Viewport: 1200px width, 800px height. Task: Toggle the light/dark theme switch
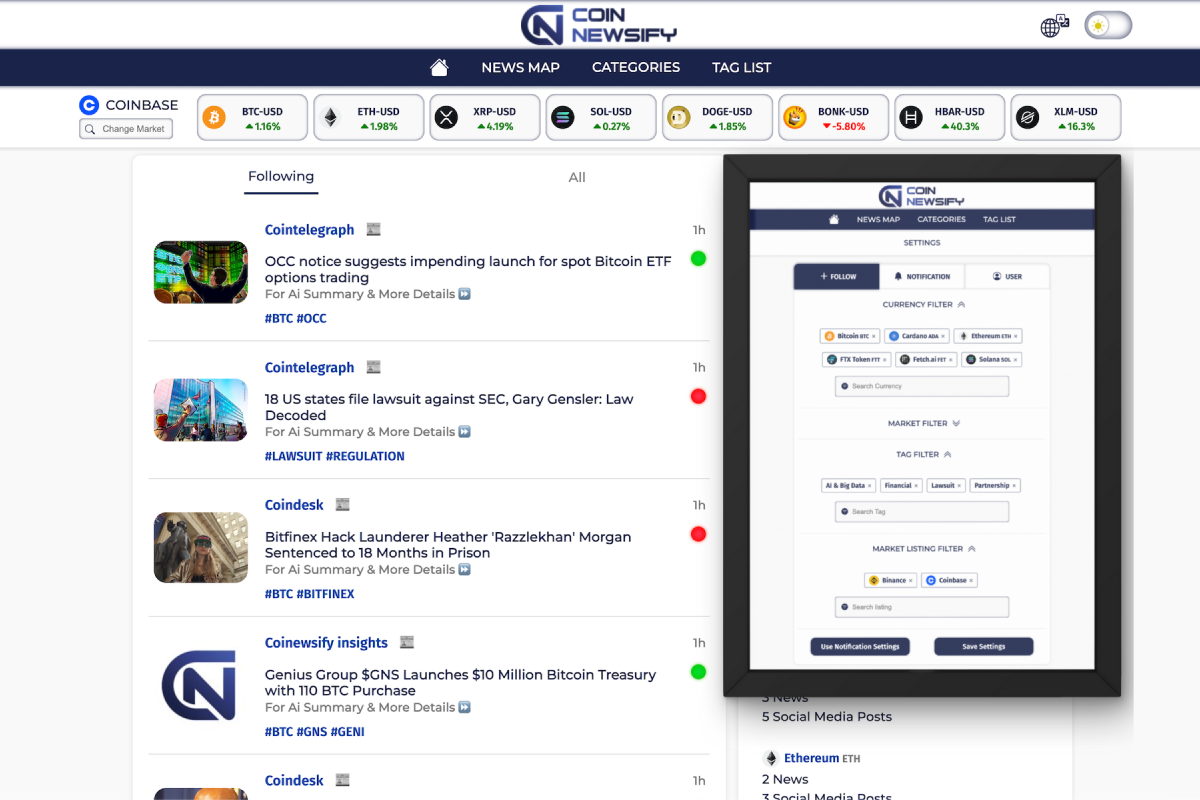click(x=1107, y=24)
